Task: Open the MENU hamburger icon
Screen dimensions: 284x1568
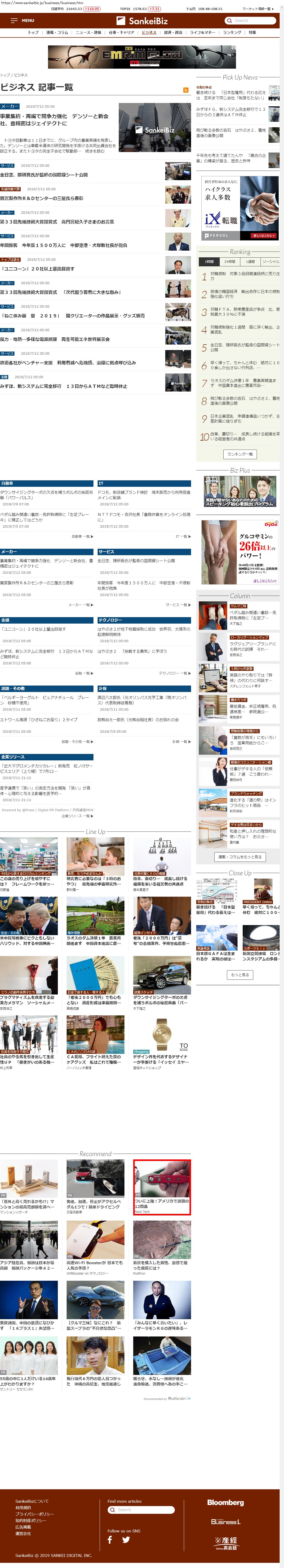Action: [x=14, y=20]
